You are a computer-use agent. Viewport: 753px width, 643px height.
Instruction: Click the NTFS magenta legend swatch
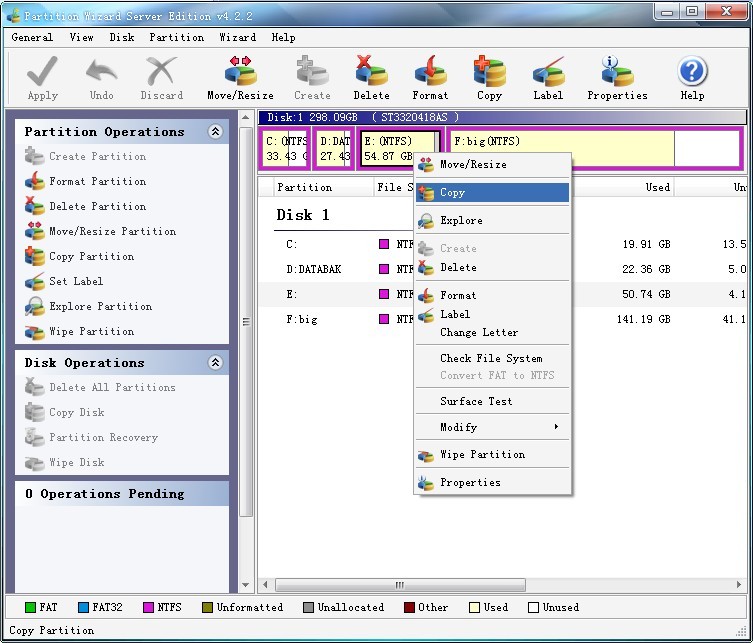tap(148, 607)
